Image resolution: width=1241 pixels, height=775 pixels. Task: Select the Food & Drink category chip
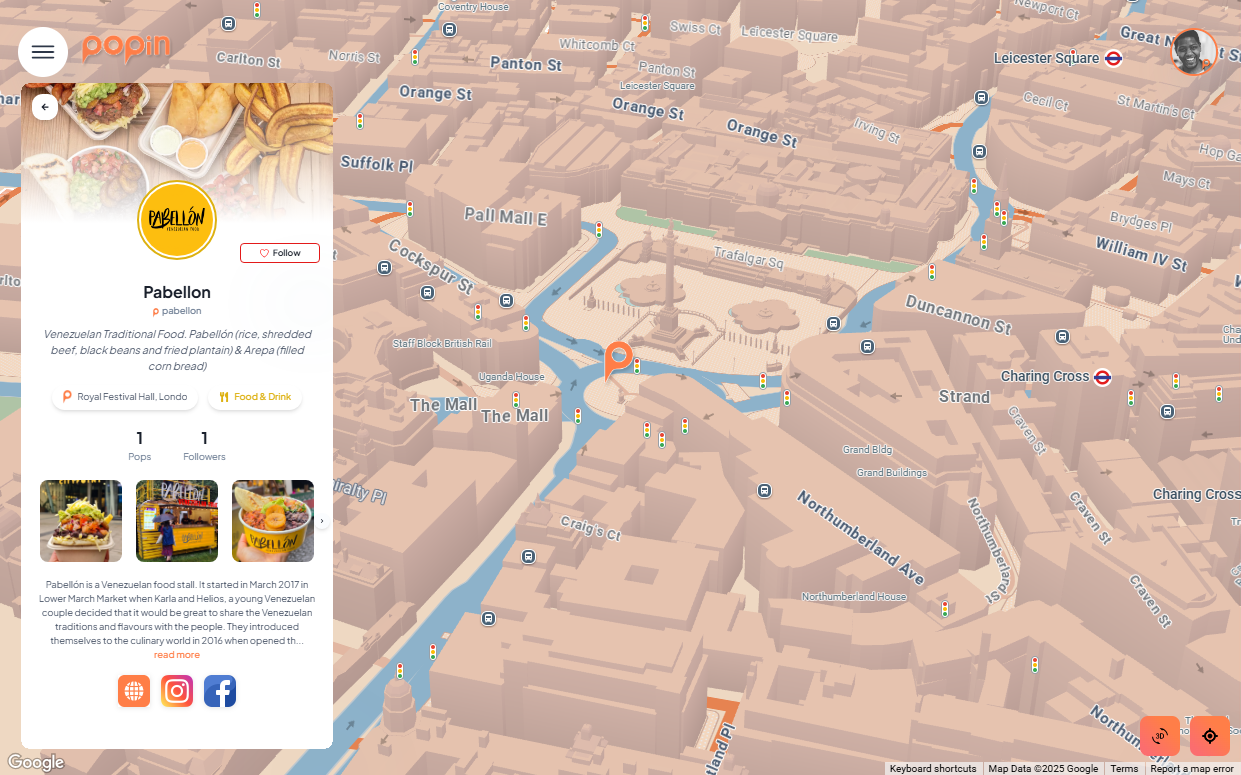(255, 397)
